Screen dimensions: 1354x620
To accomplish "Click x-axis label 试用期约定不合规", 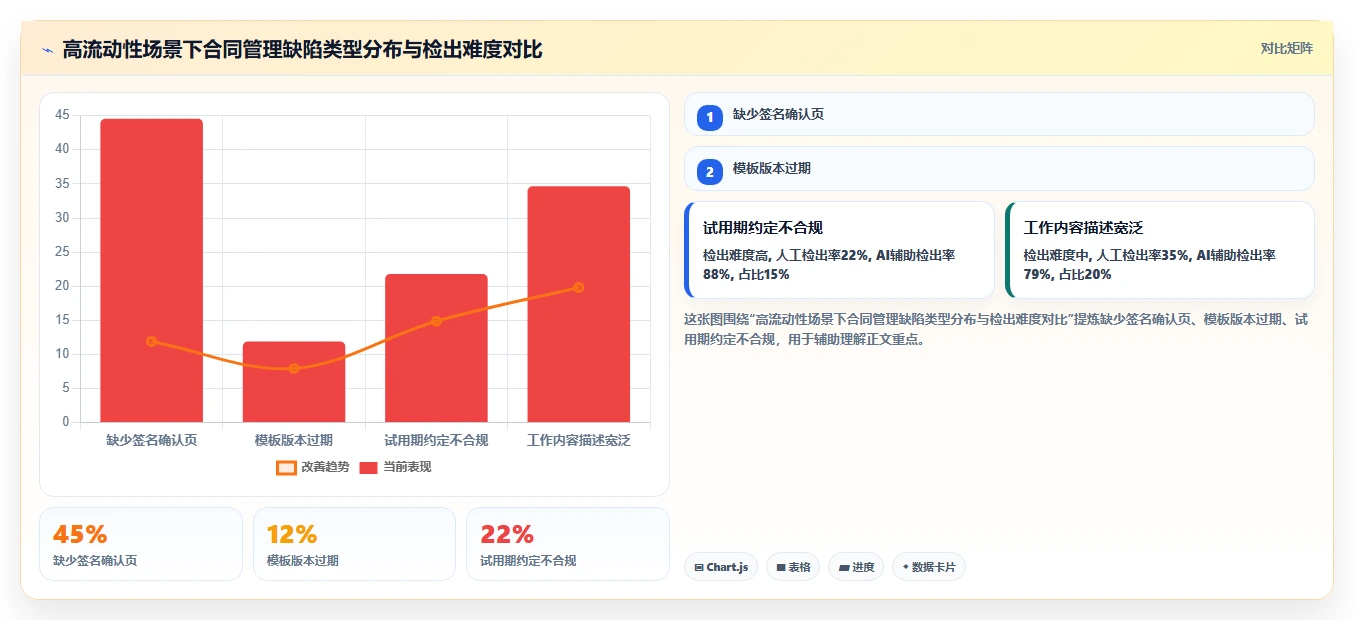I will point(436,440).
